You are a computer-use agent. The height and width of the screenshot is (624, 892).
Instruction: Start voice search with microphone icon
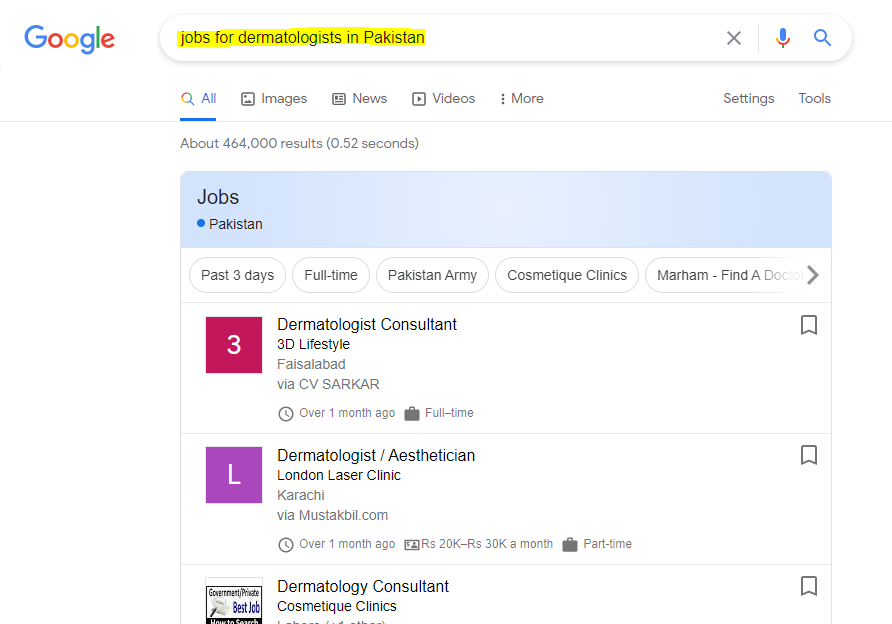coord(783,38)
